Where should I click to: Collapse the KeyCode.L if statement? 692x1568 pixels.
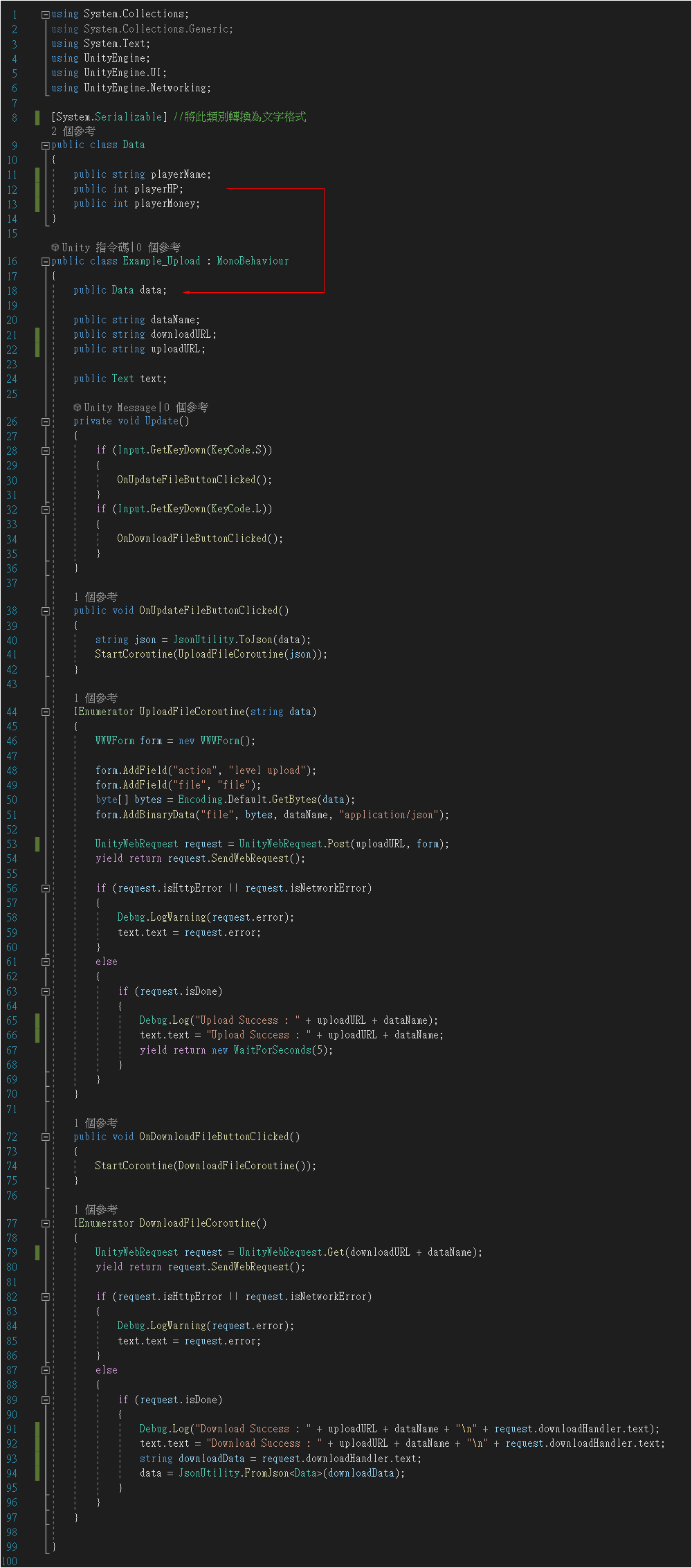pos(46,510)
